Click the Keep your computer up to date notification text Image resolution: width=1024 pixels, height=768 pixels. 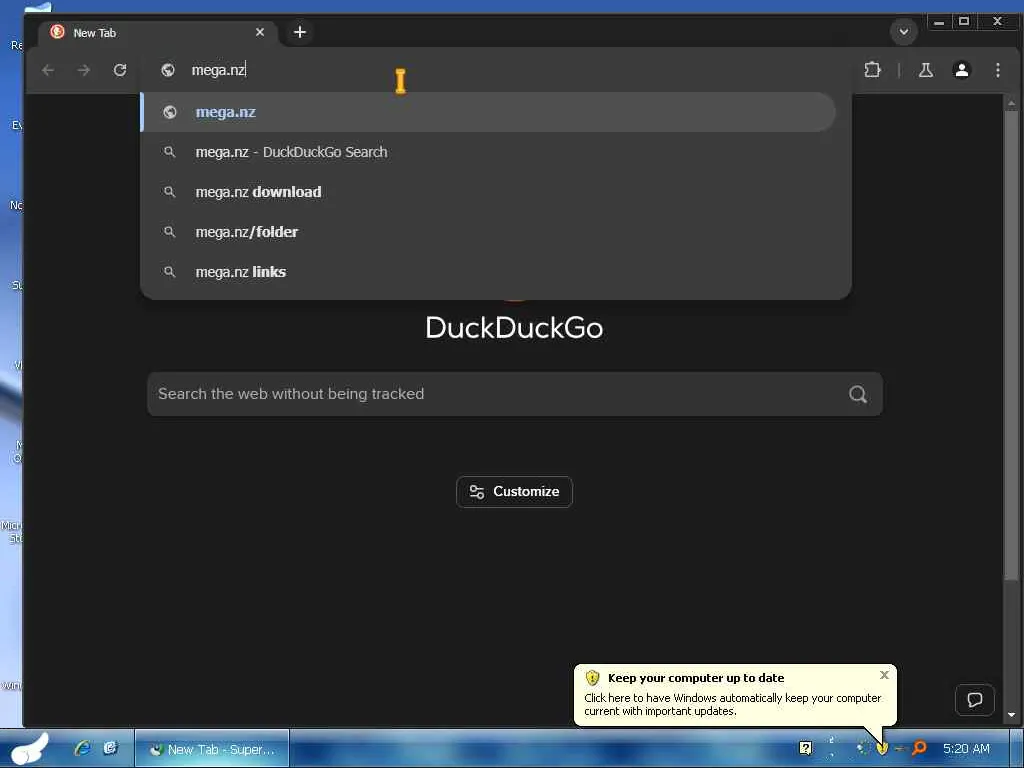696,678
